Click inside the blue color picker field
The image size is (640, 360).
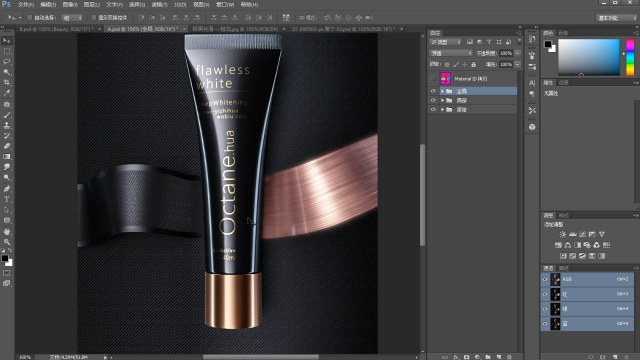[x=589, y=57]
